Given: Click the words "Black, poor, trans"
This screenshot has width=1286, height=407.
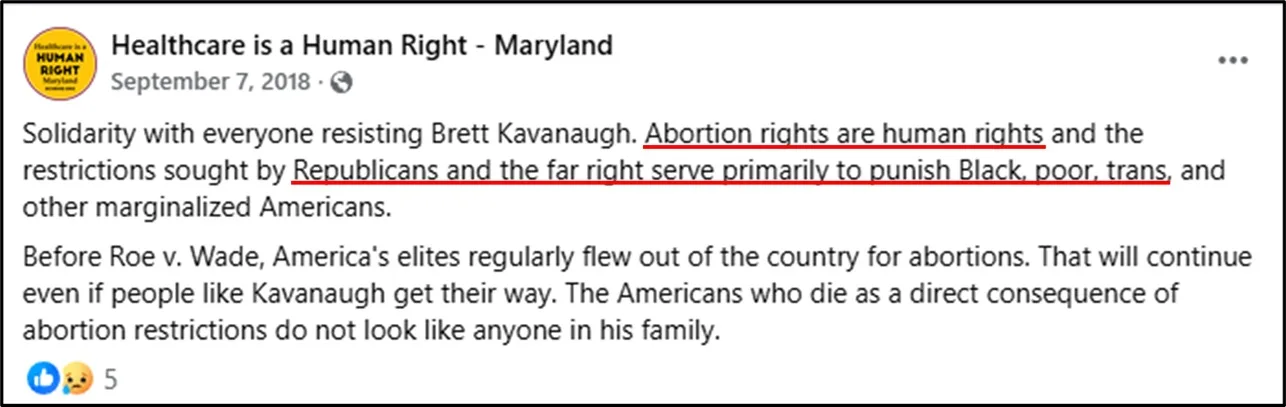Looking at the screenshot, I should (1074, 170).
